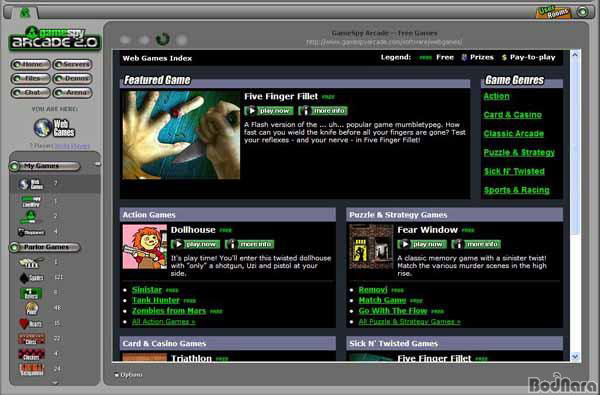The width and height of the screenshot is (600, 395).
Task: Open the Backgammon game icon
Action: click(31, 369)
